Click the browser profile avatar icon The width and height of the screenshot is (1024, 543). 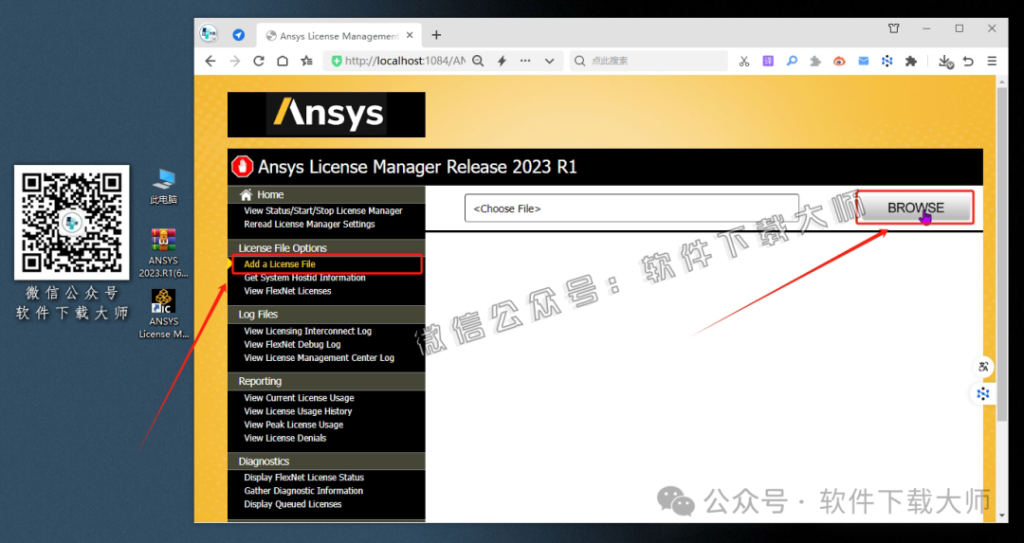click(x=208, y=34)
